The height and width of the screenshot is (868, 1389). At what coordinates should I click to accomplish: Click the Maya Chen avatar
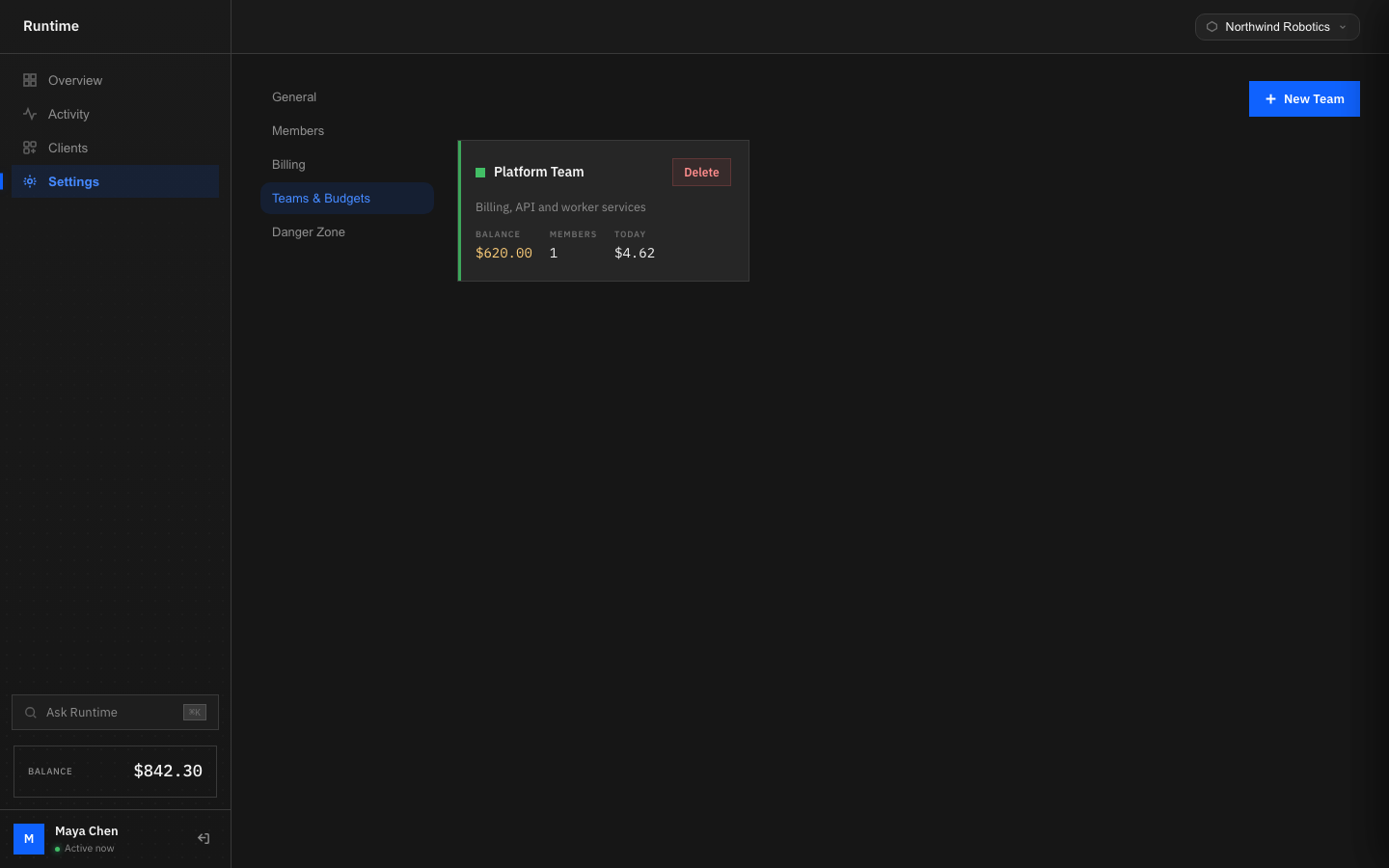[29, 838]
